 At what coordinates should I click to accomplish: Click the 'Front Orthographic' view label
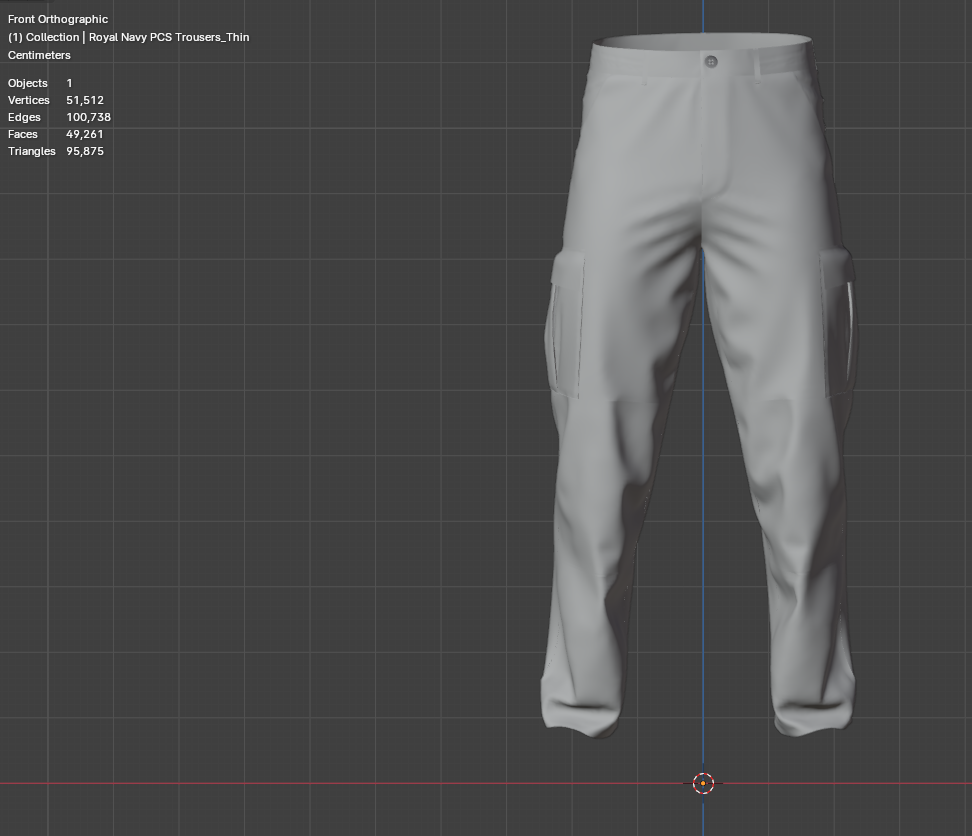pyautogui.click(x=58, y=19)
